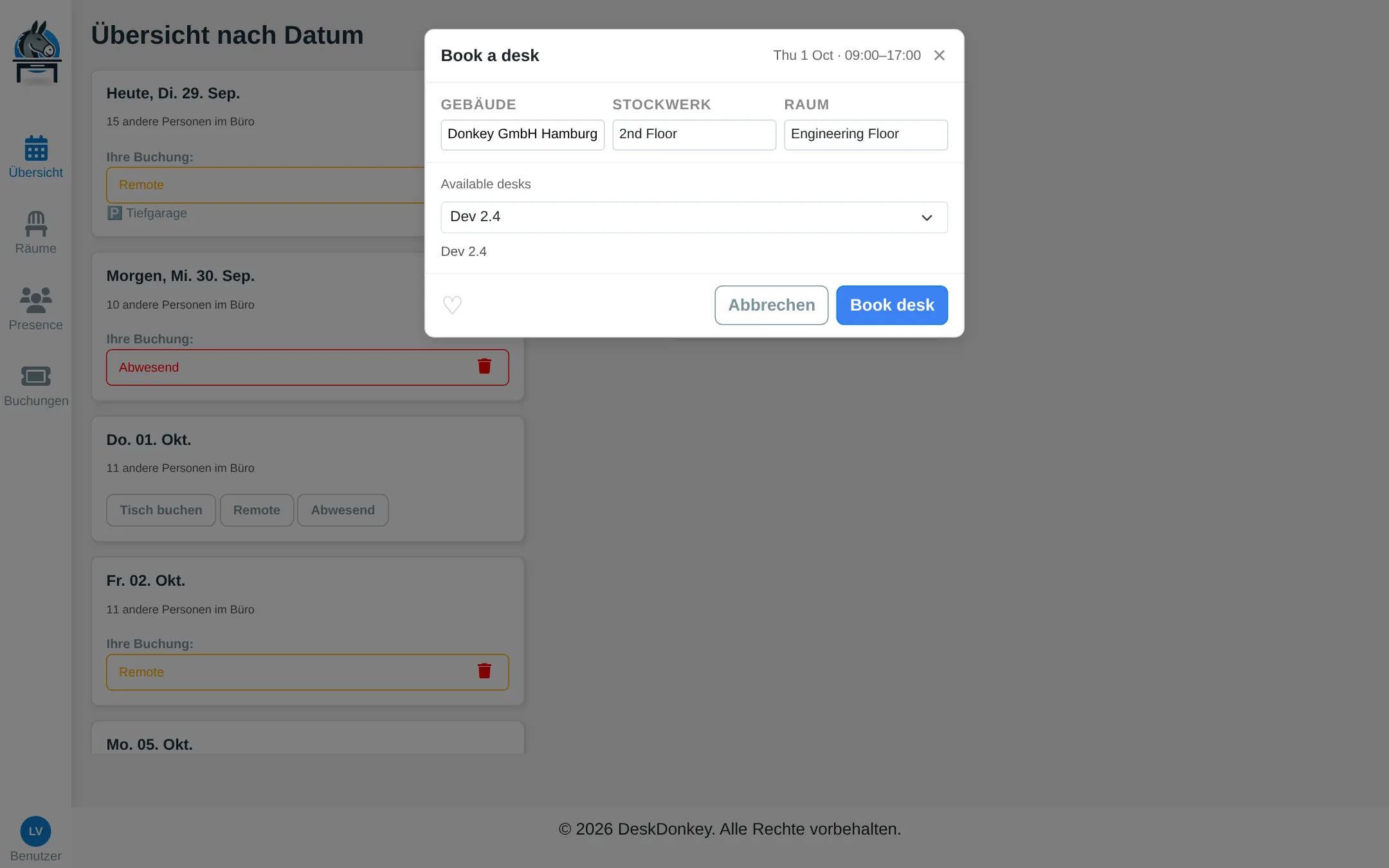Confirm with the Book desk button
Image resolution: width=1389 pixels, height=868 pixels.
tap(892, 305)
